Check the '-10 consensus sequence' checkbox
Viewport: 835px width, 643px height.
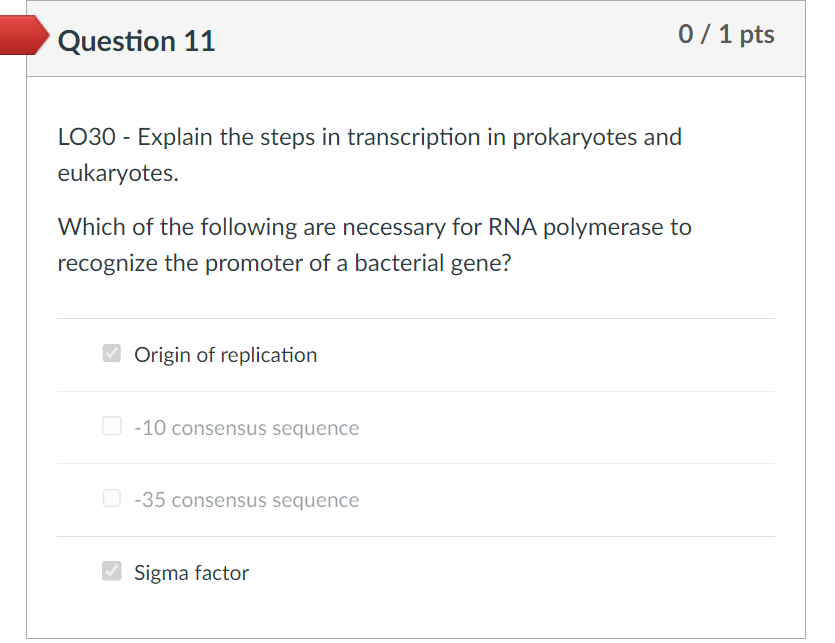pos(111,425)
